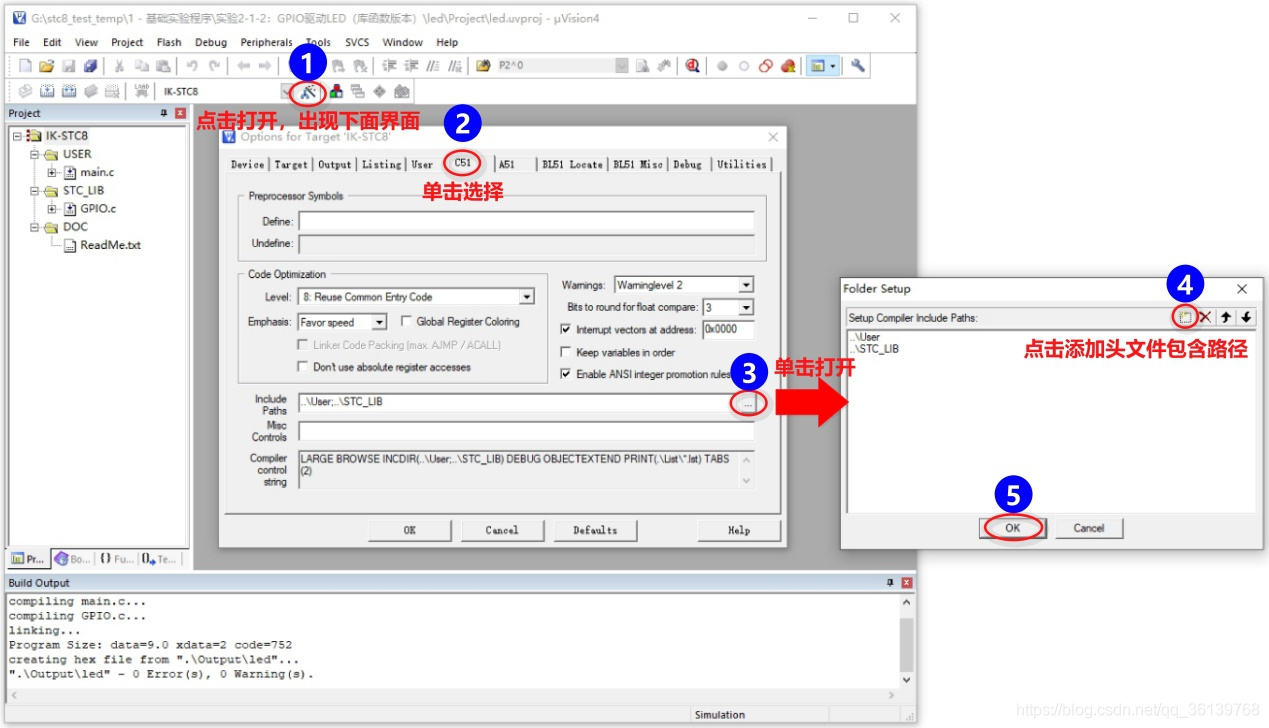1269x728 pixels.
Task: Click the Build Output vertical scrollbar
Action: coord(907,640)
